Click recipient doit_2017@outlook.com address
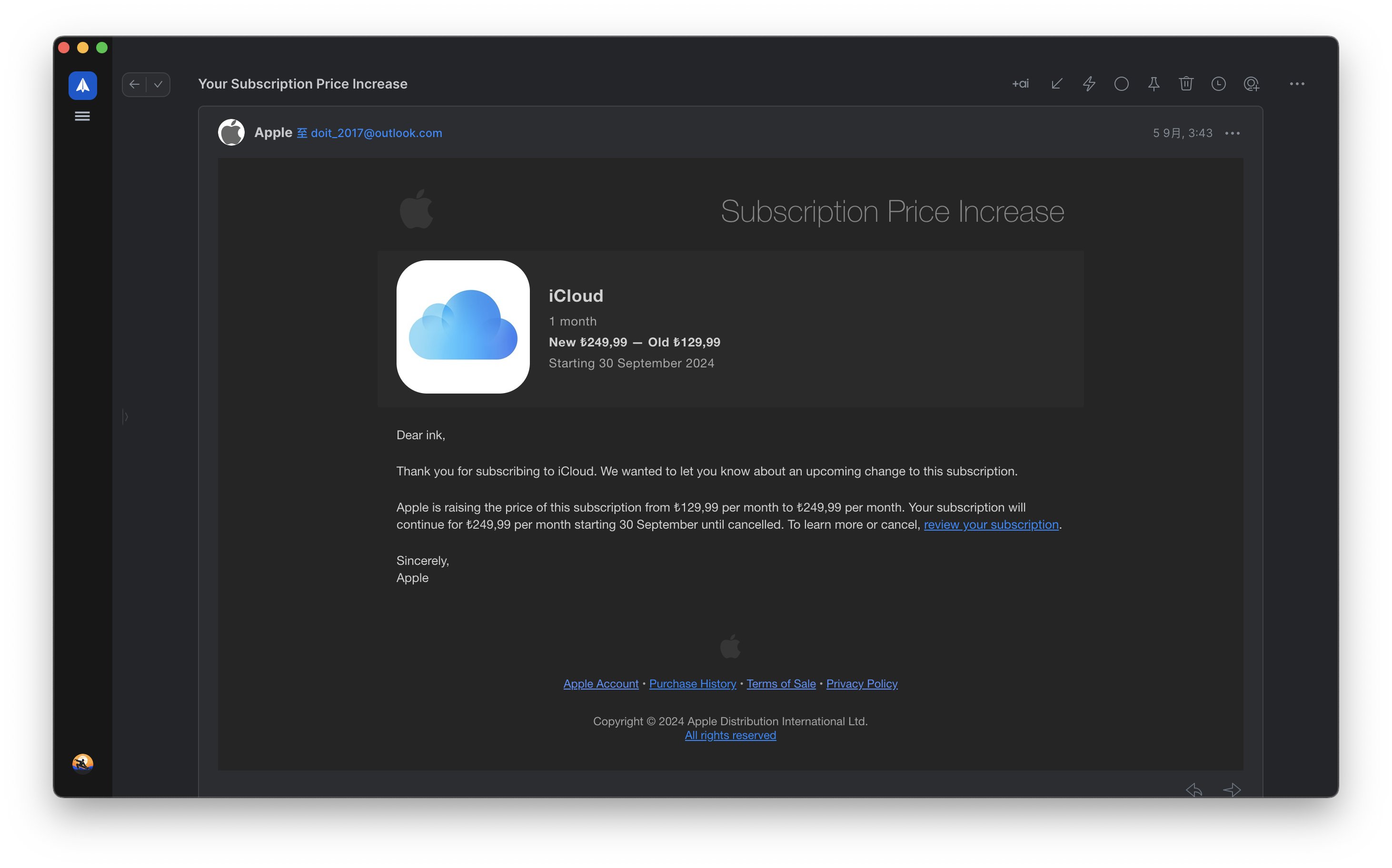The image size is (1392, 868). pos(376,133)
